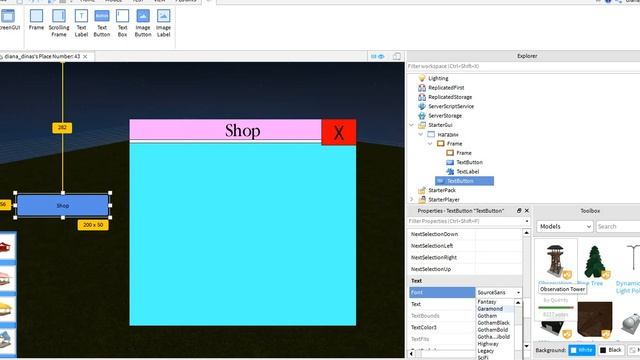Click in the Filter workspace field
The width and height of the screenshot is (640, 360).
pos(523,66)
